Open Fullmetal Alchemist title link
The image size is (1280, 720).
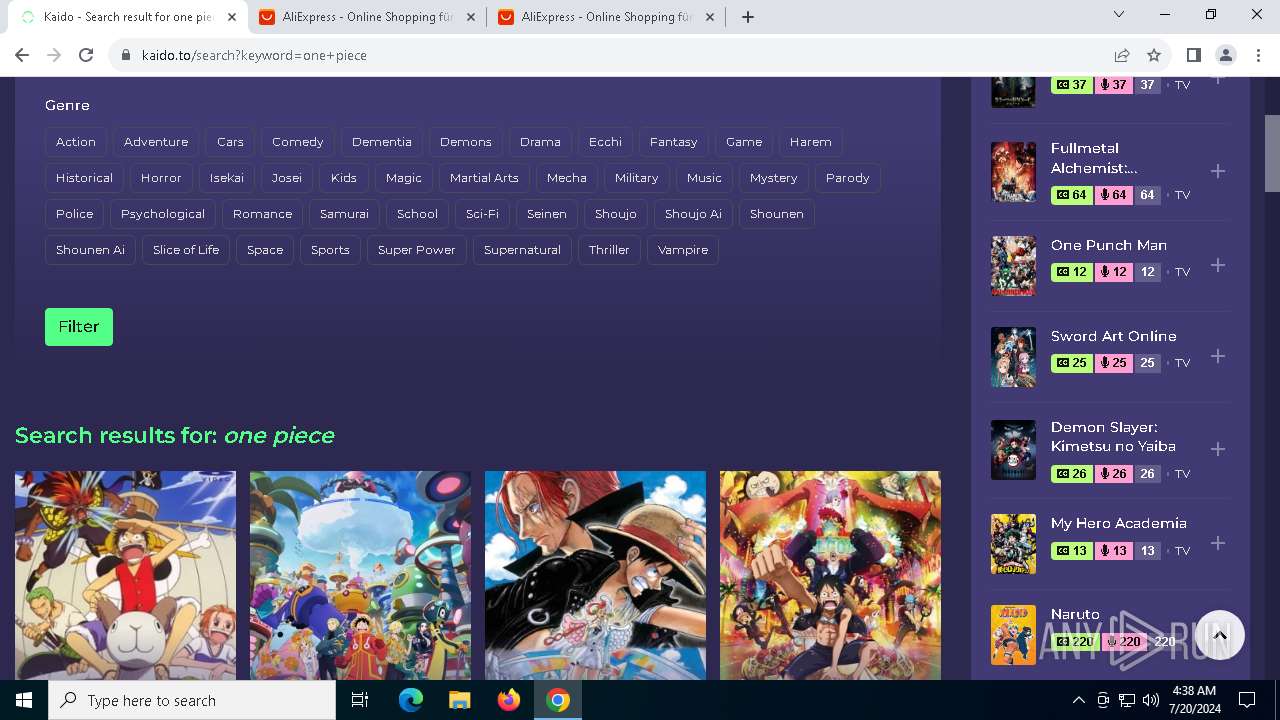[x=1094, y=158]
